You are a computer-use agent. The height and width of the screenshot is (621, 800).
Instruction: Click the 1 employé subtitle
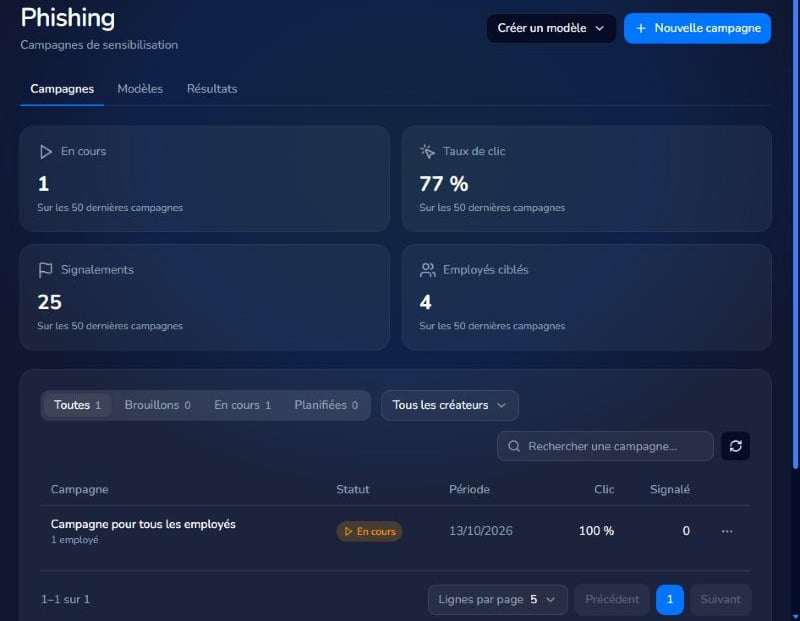(74, 540)
